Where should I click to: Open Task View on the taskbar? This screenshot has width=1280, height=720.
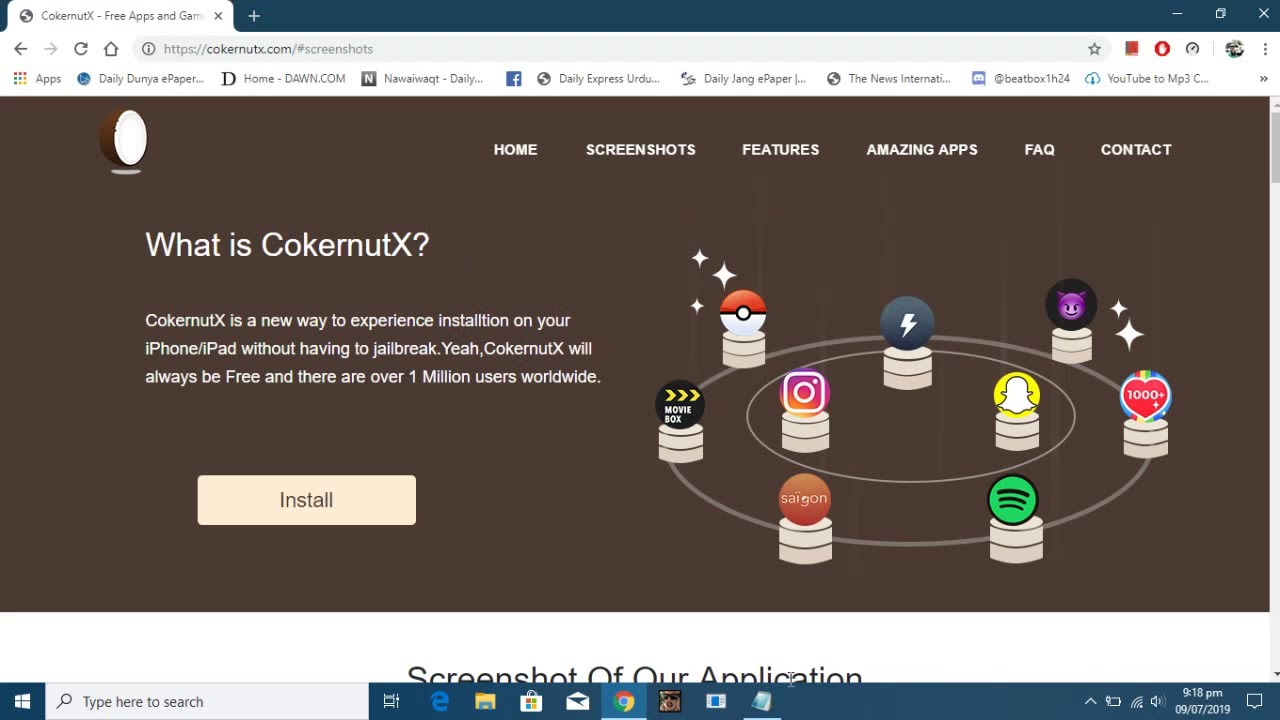tap(391, 701)
